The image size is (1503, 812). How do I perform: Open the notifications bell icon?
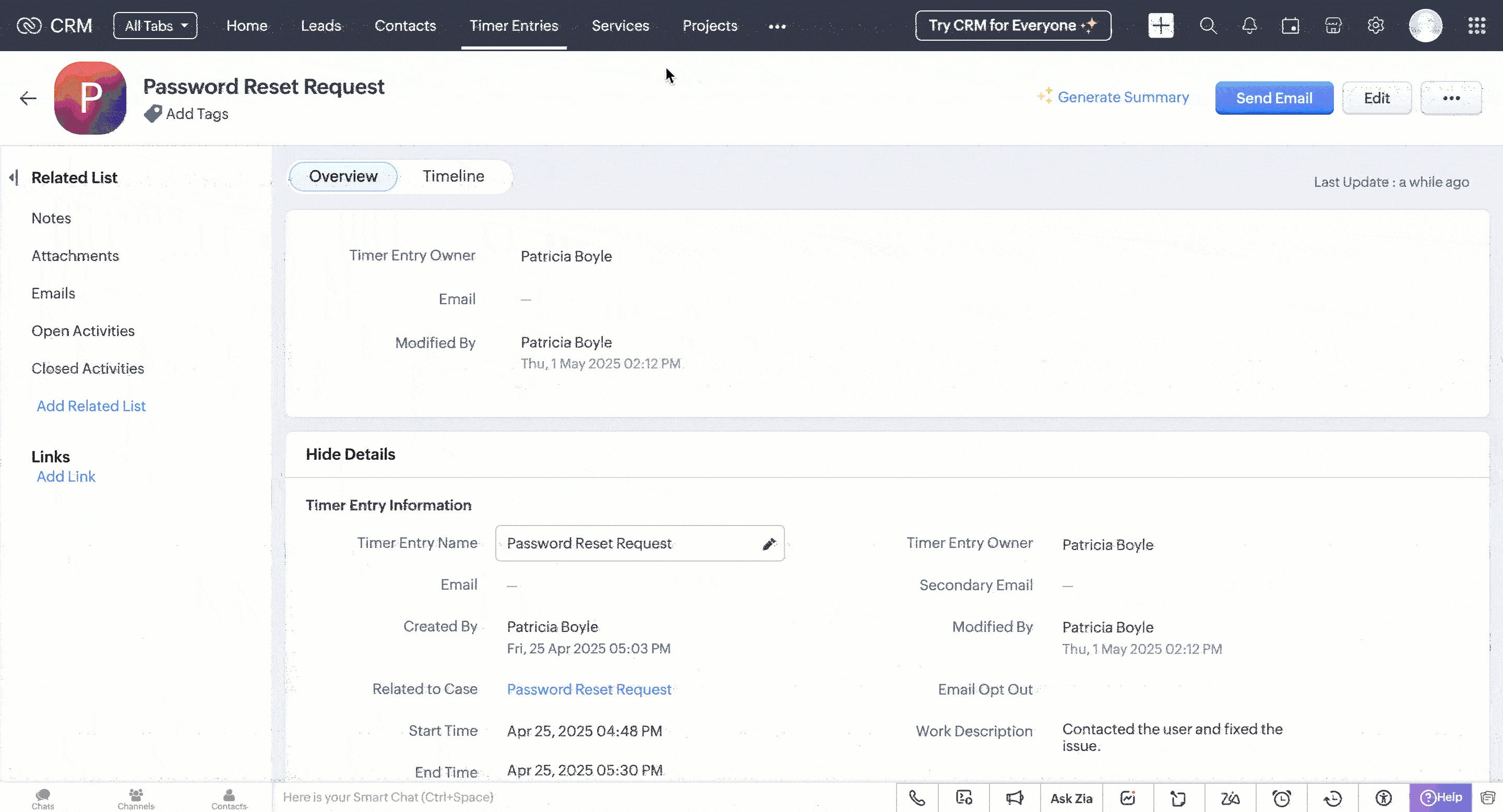coord(1249,26)
